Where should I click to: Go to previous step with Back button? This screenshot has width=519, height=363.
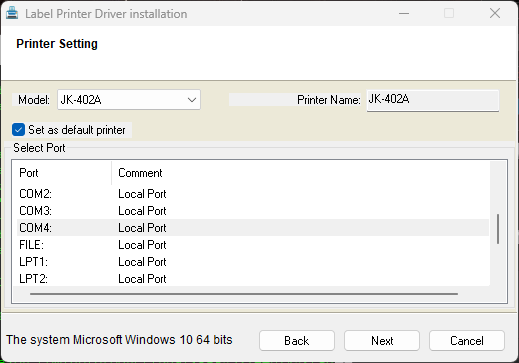pyautogui.click(x=297, y=341)
